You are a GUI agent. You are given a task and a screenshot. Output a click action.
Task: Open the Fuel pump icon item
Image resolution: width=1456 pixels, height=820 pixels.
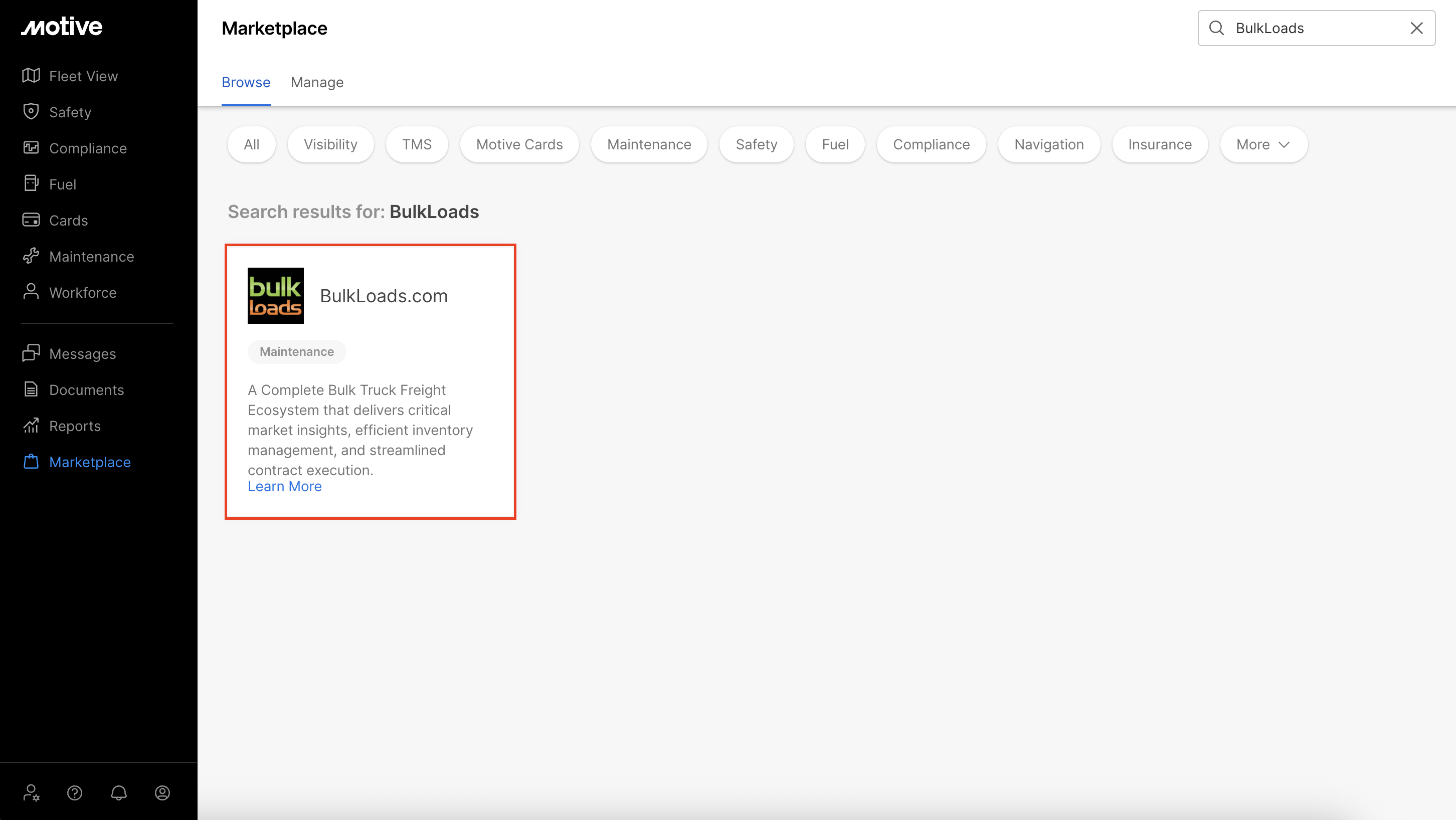click(31, 183)
